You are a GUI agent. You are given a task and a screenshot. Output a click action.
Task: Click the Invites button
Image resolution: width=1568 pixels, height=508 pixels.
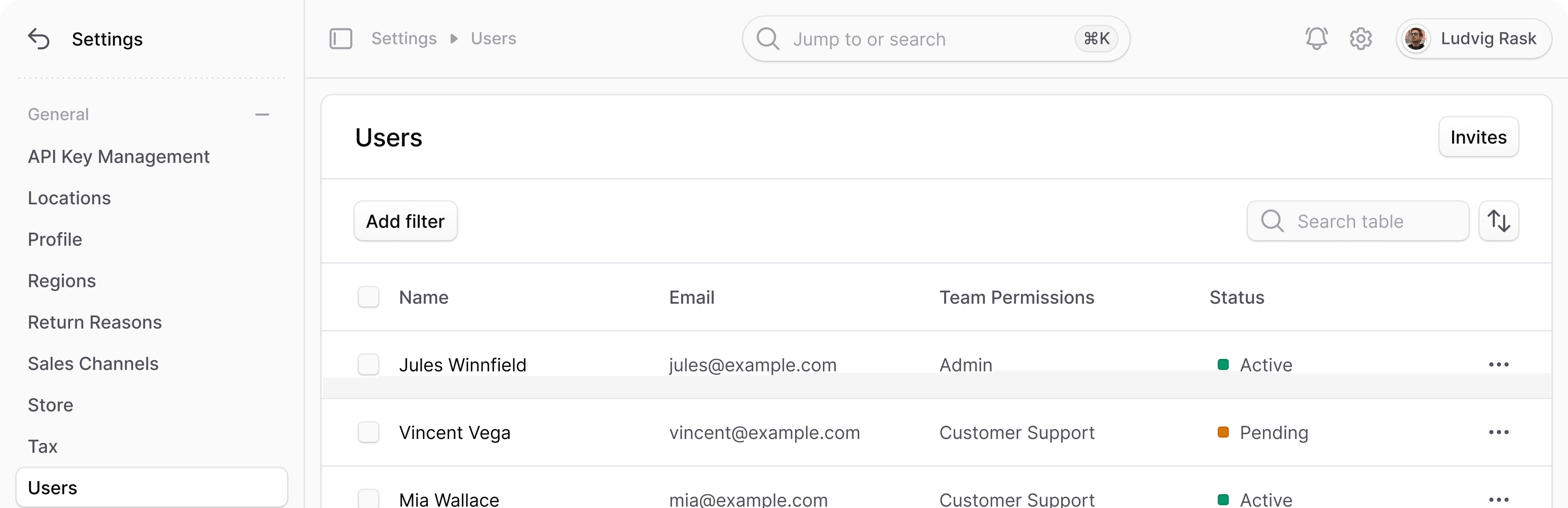click(x=1479, y=137)
